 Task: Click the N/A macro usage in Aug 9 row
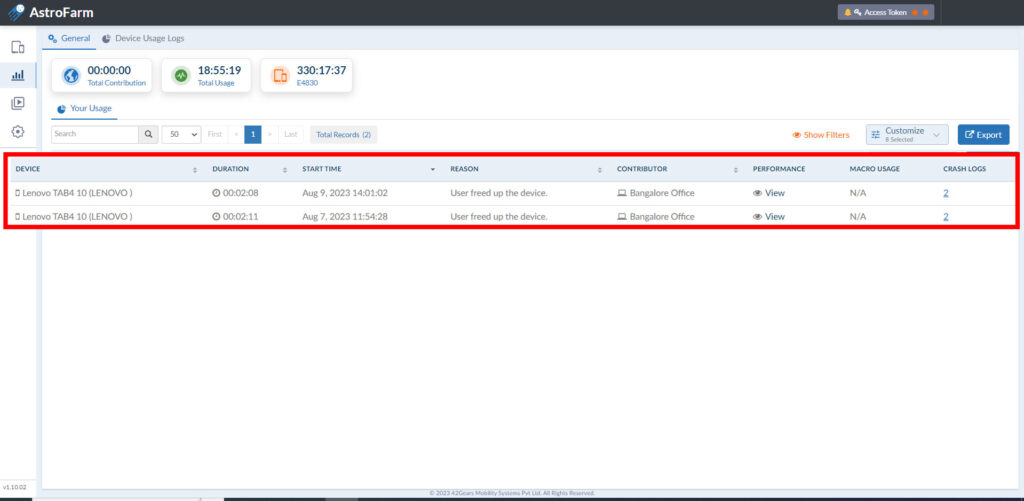857,193
